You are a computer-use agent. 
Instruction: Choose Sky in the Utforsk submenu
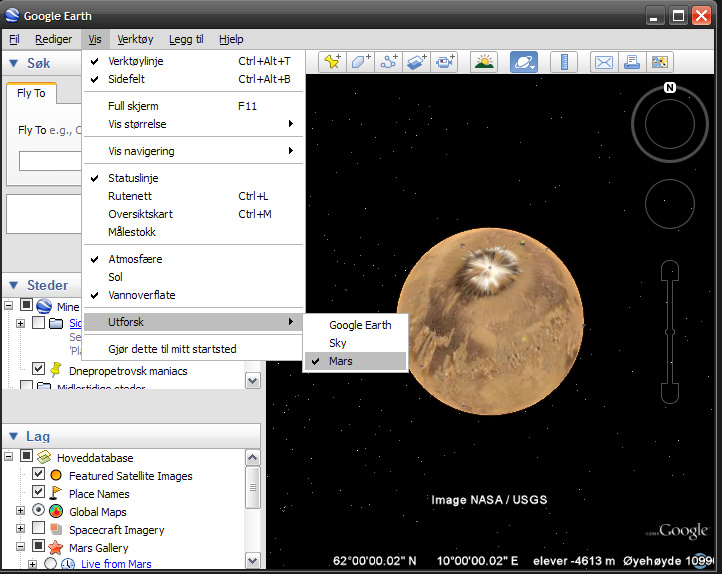(x=355, y=343)
